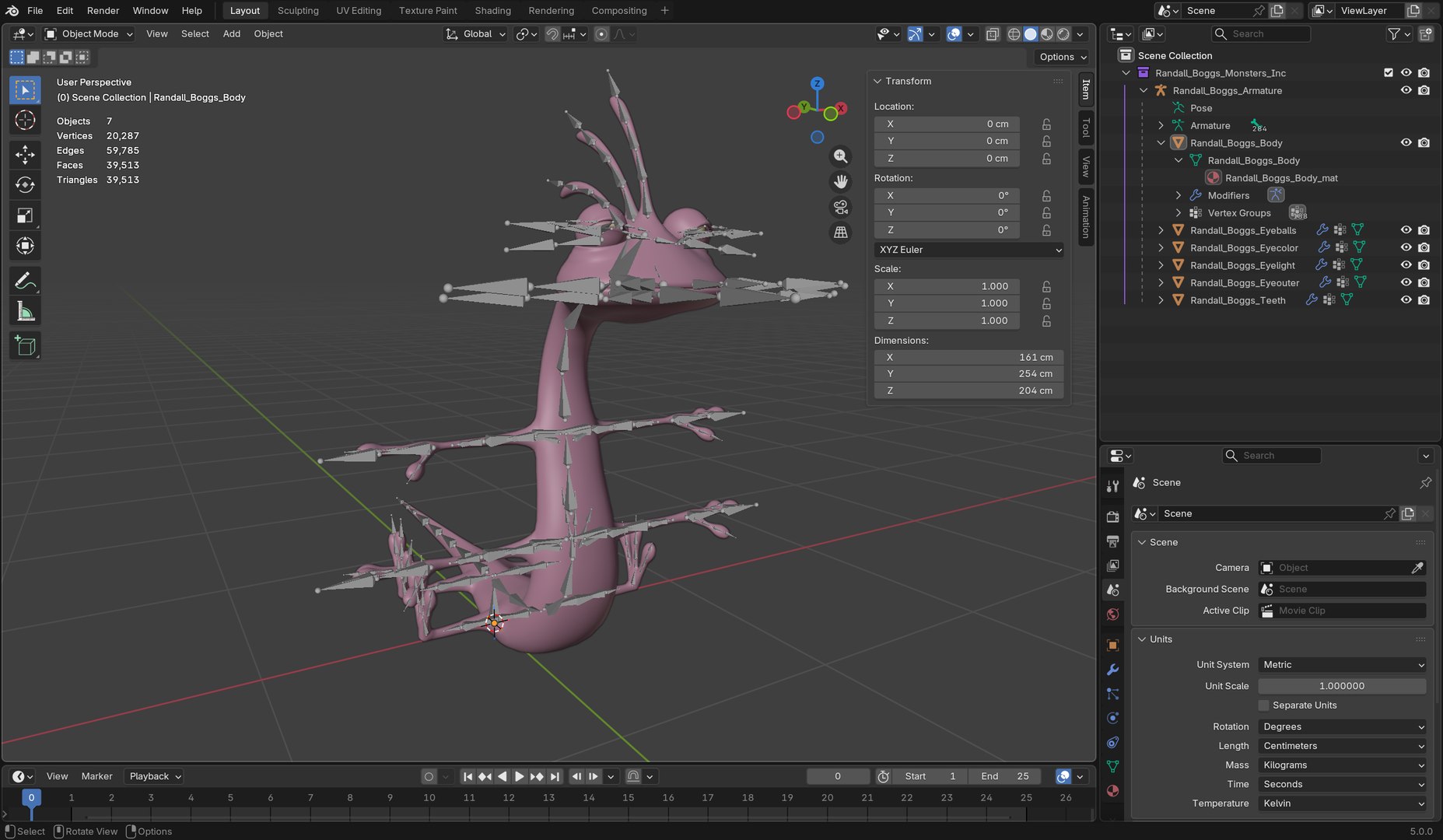
Task: Switch to UV Editing workspace tab
Action: pos(359,11)
